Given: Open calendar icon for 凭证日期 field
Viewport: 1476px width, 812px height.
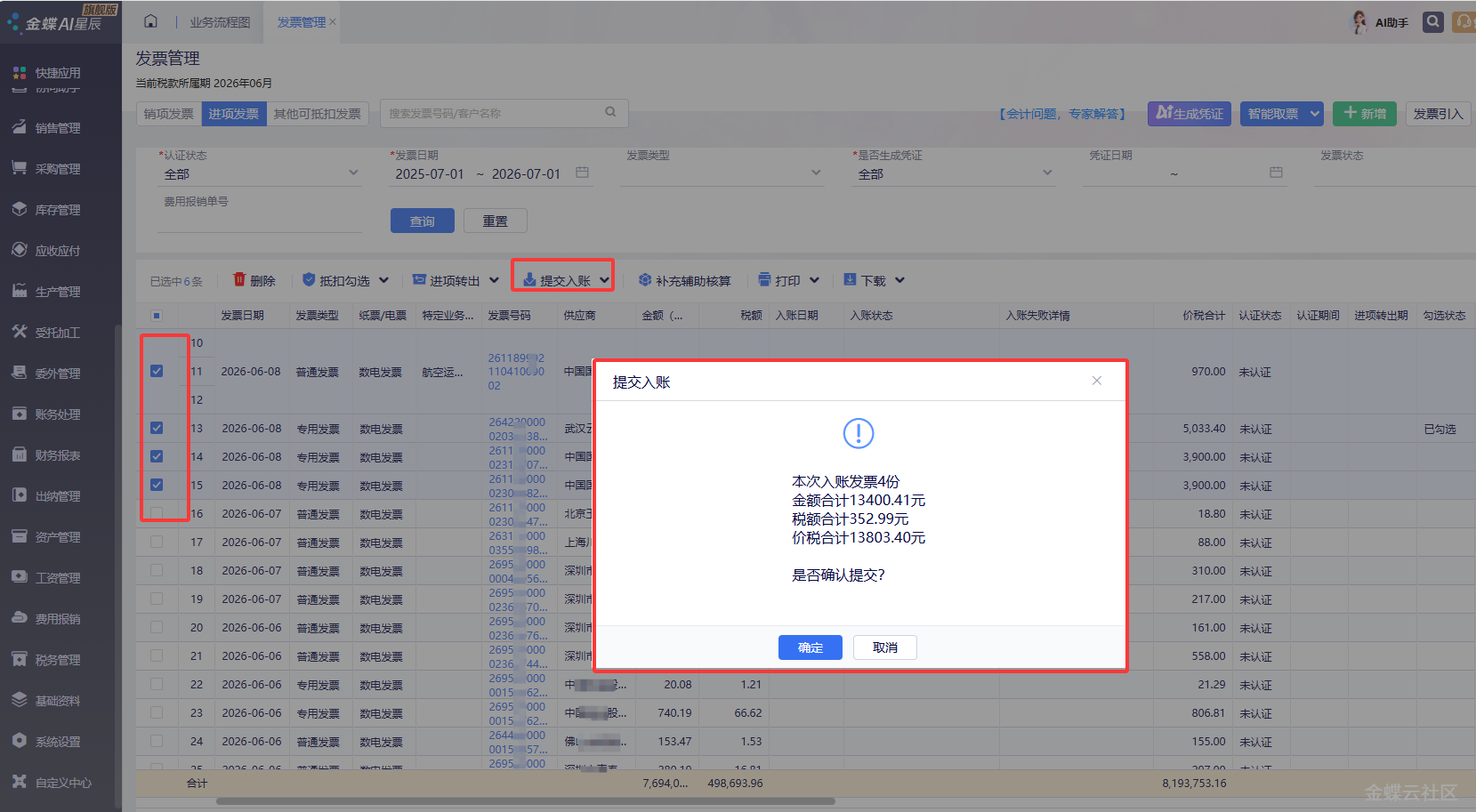Looking at the screenshot, I should click(1276, 173).
